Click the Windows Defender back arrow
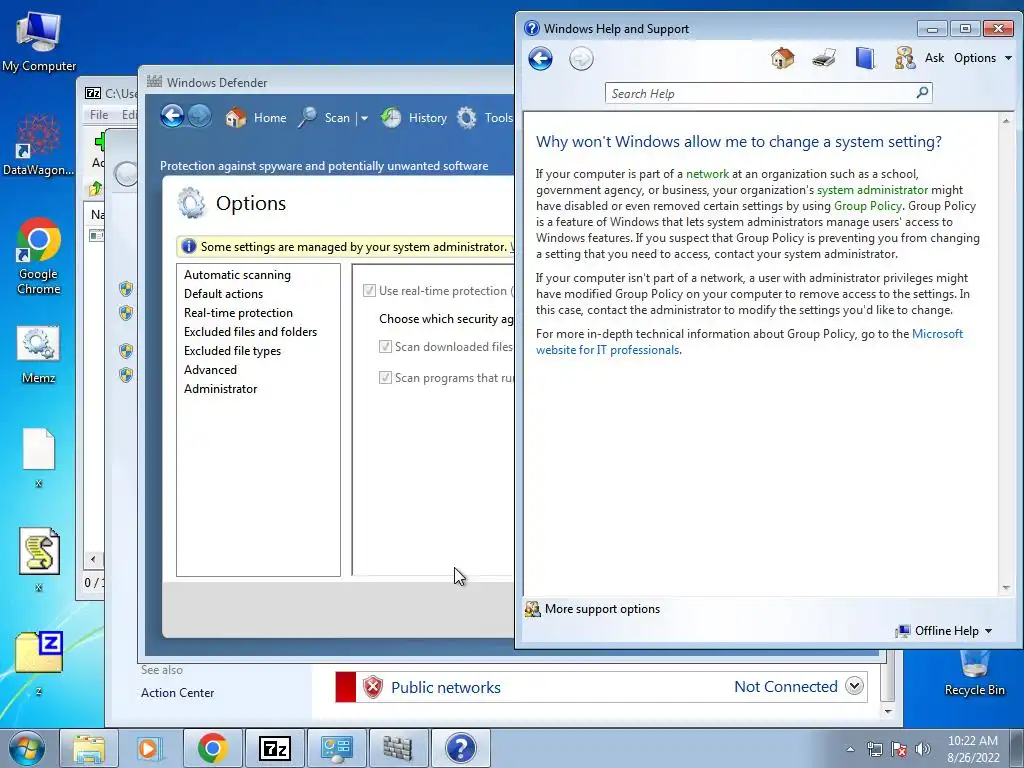1024x768 pixels. point(172,117)
